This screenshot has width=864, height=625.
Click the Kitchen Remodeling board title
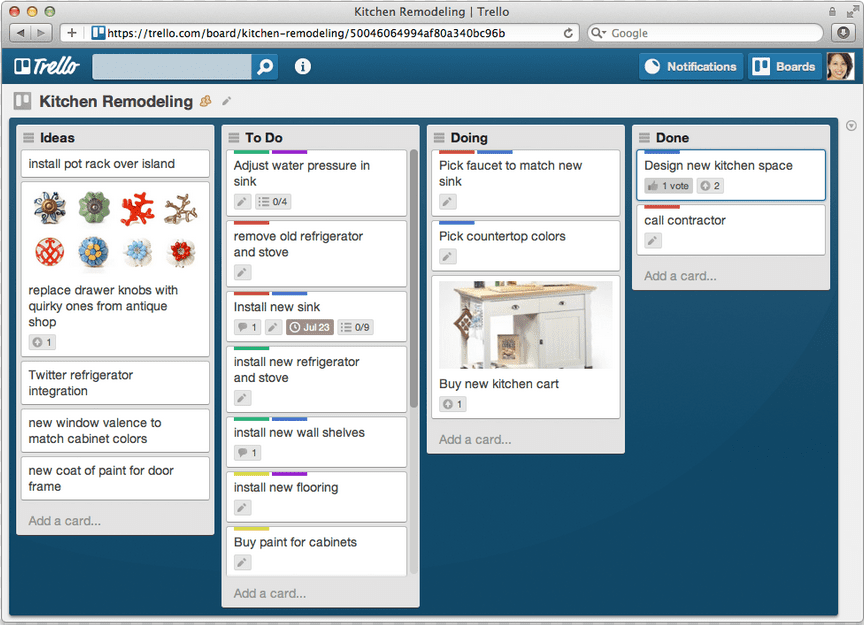(x=116, y=101)
